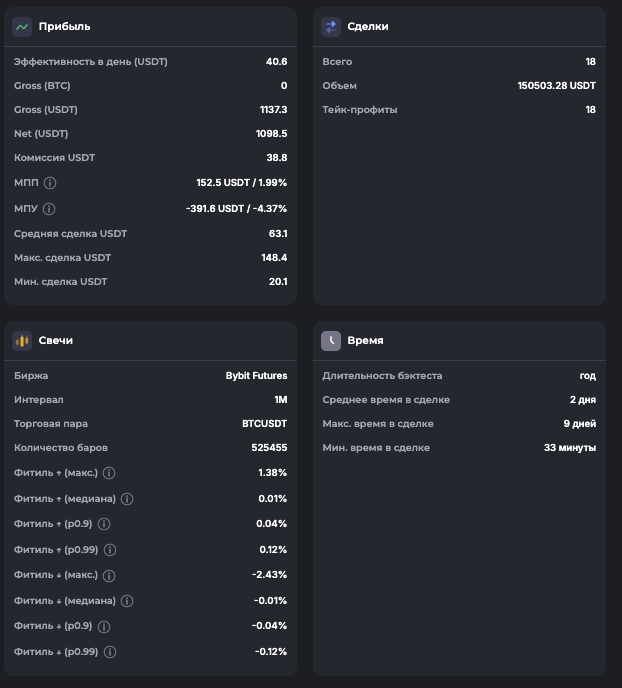This screenshot has width=622, height=688.
Task: Click the Прибыль panel chart icon
Action: click(22, 27)
